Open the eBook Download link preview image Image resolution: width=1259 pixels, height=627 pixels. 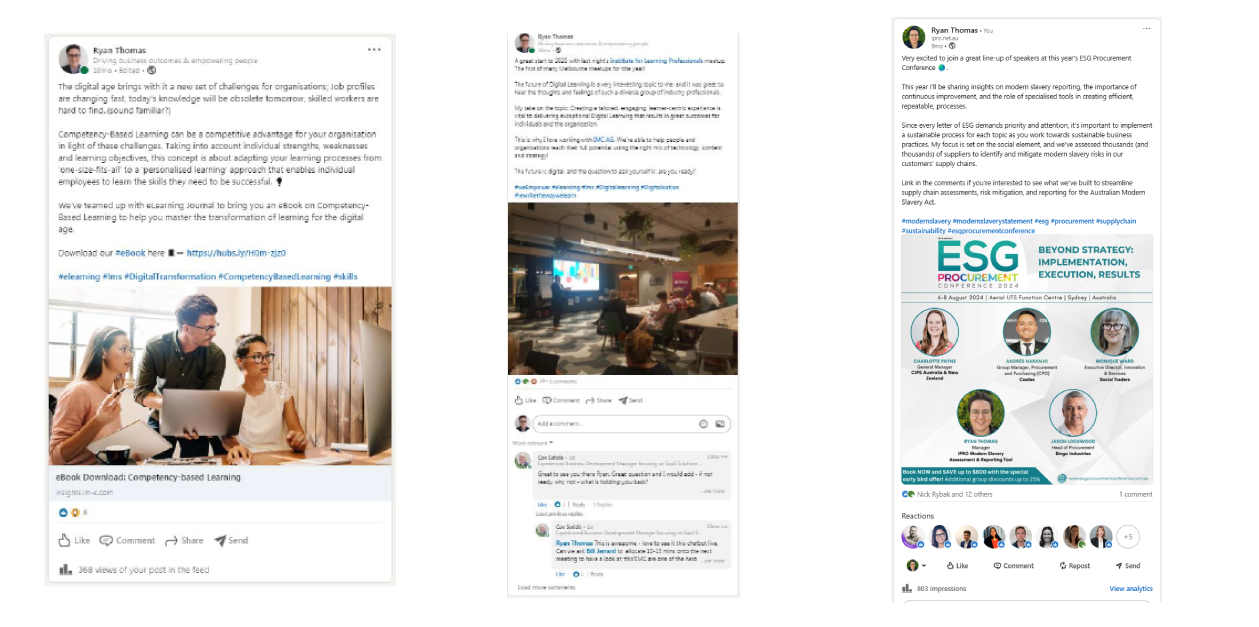[220, 376]
